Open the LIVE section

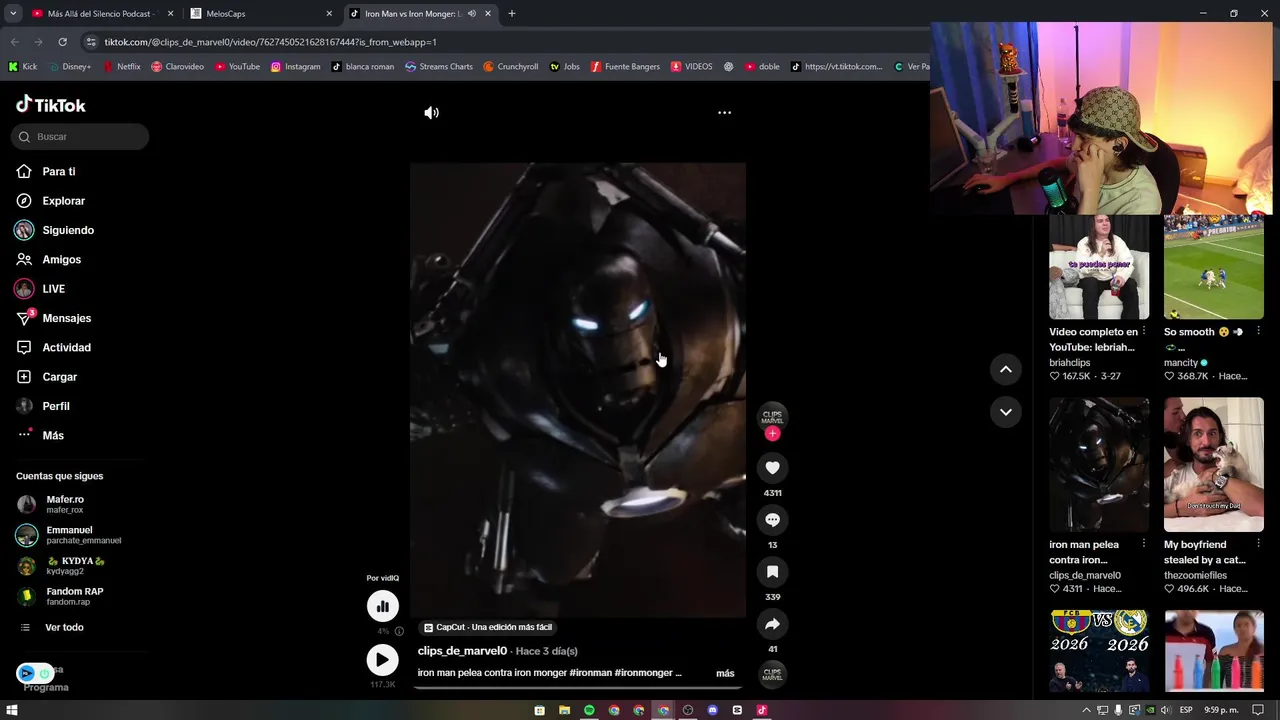(x=53, y=289)
